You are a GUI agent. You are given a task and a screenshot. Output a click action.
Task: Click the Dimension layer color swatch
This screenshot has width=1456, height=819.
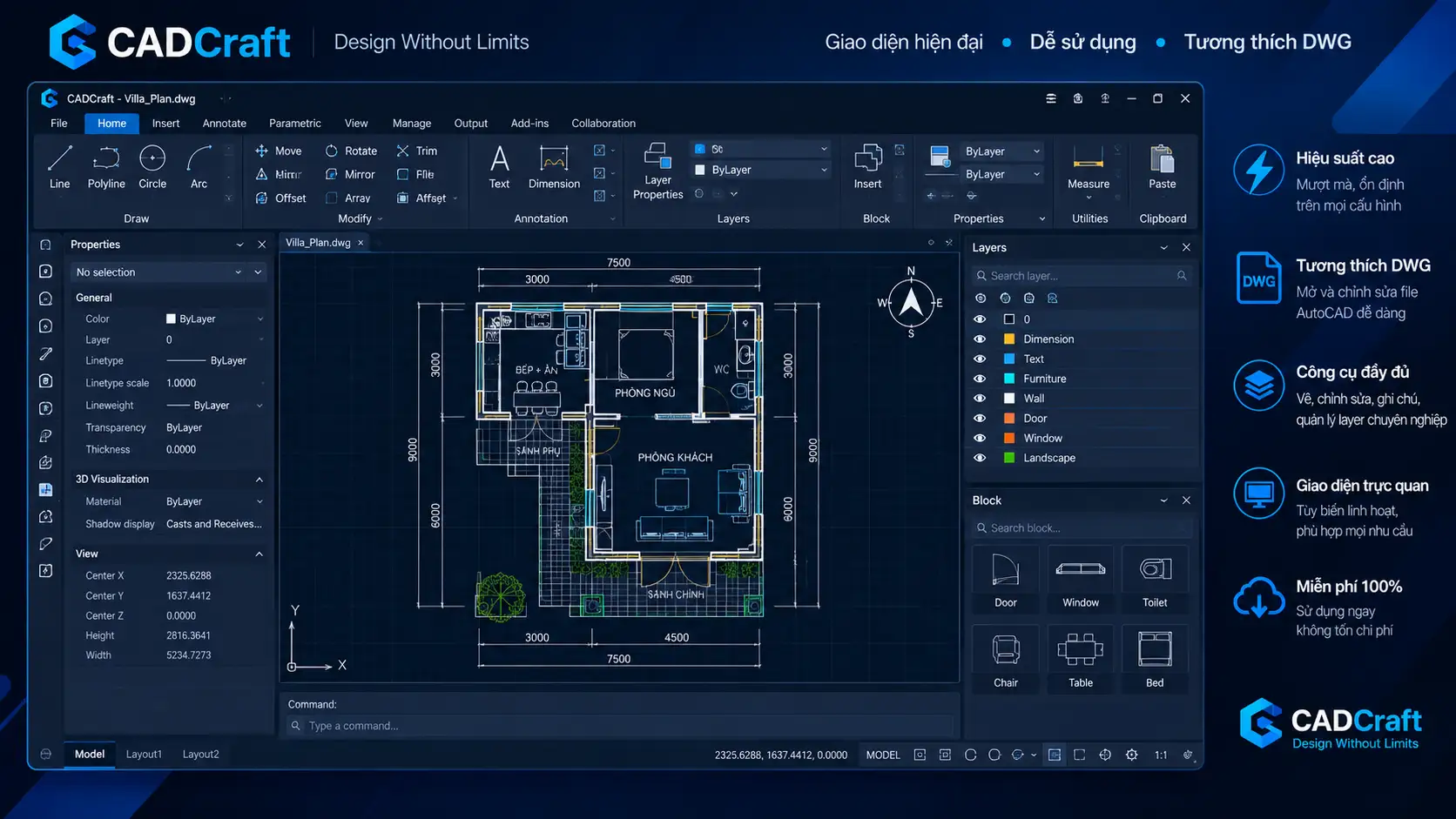click(1009, 339)
